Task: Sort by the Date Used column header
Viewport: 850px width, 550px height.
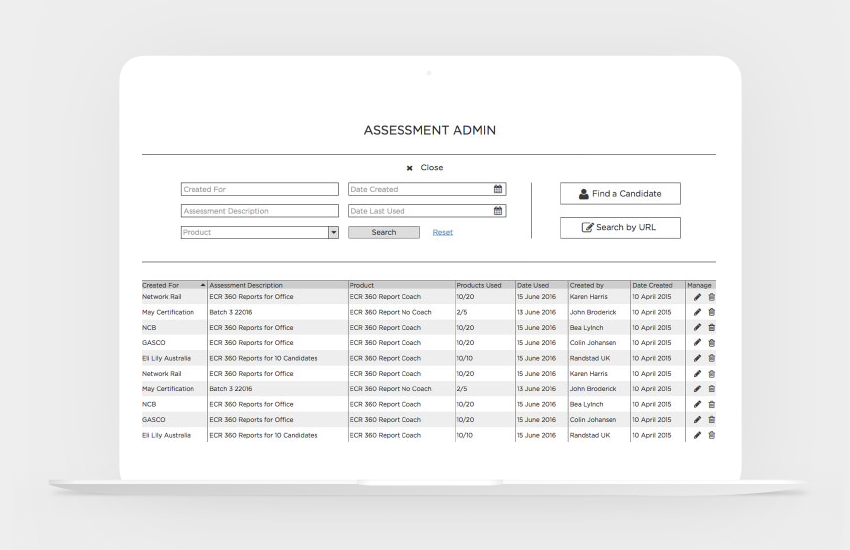Action: [533, 285]
